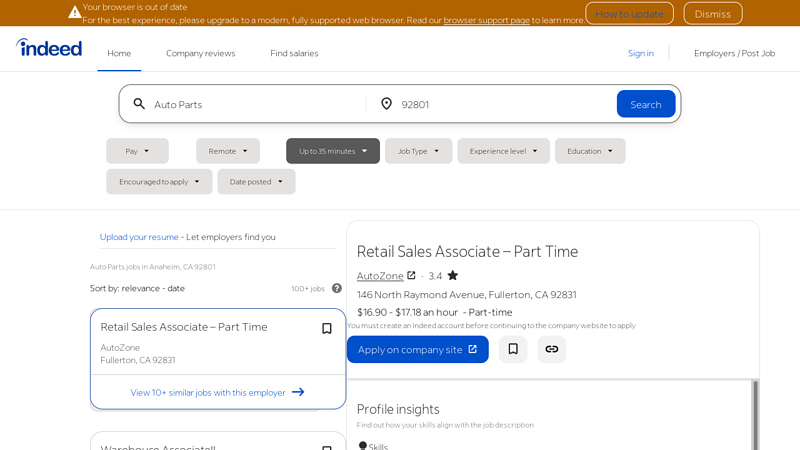Expand the Pay filter dropdown
This screenshot has height=450, width=800.
[137, 151]
